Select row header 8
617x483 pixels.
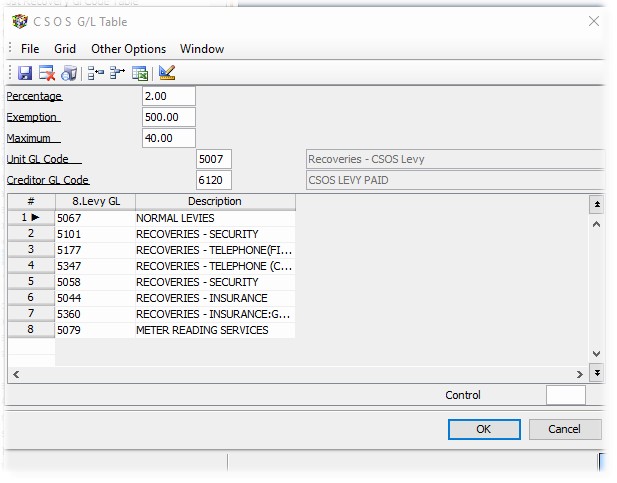(x=31, y=330)
